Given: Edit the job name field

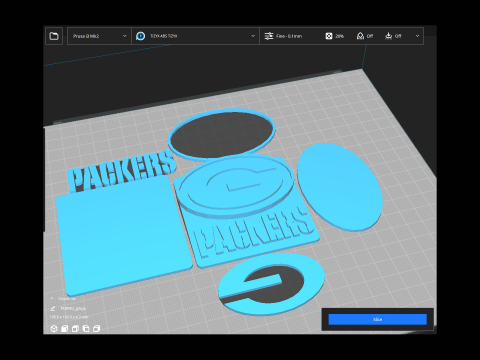Looking at the screenshot, I should coord(73,308).
